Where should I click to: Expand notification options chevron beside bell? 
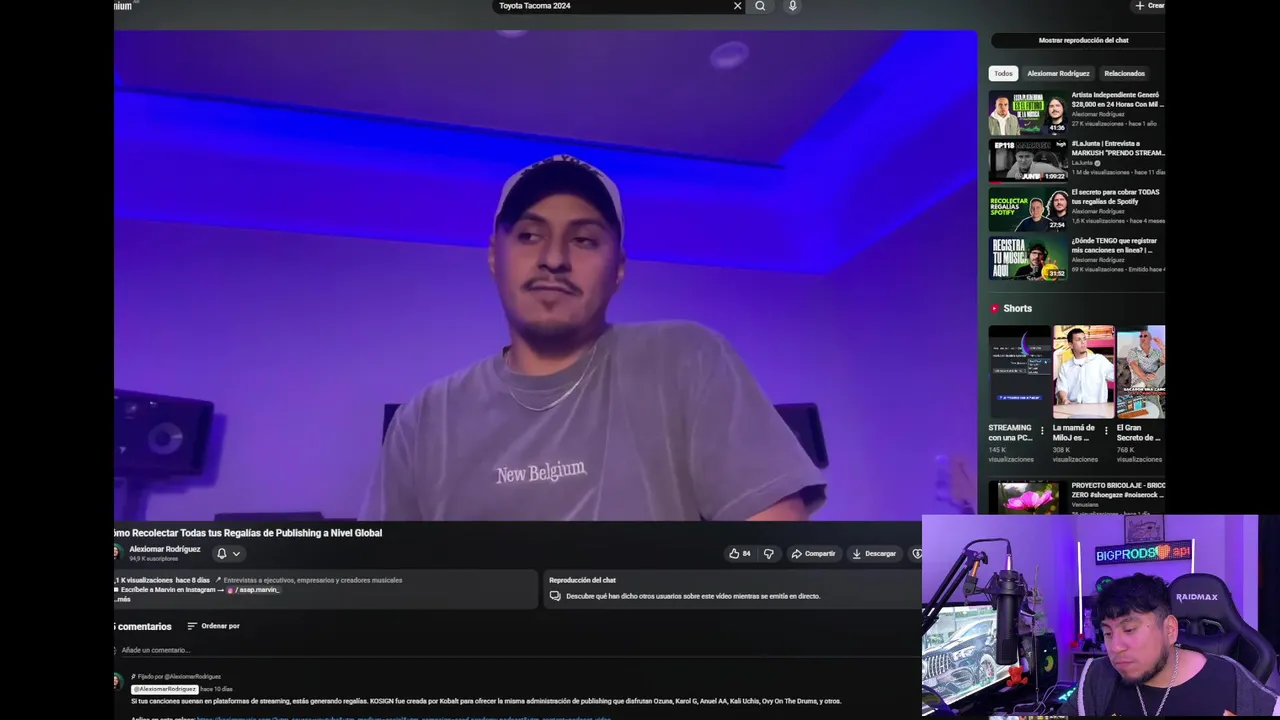click(x=236, y=553)
